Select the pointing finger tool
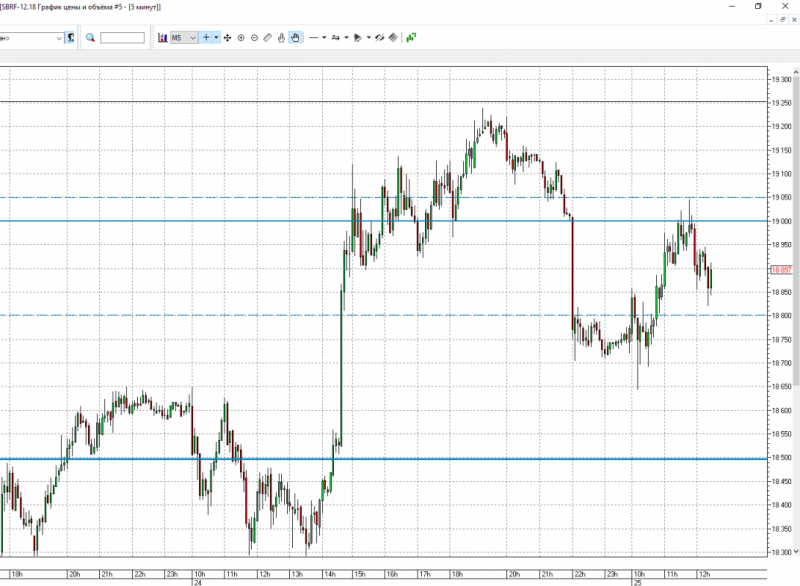800x586 pixels. (x=281, y=38)
